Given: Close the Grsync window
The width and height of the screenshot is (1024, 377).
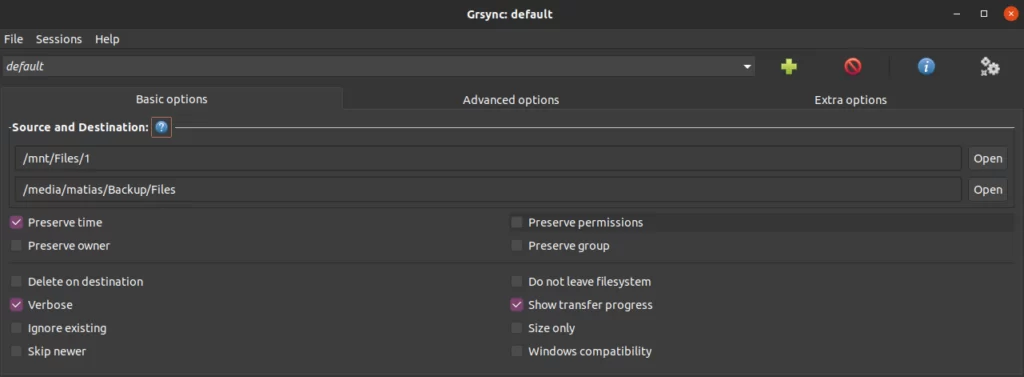Looking at the screenshot, I should coord(1010,14).
